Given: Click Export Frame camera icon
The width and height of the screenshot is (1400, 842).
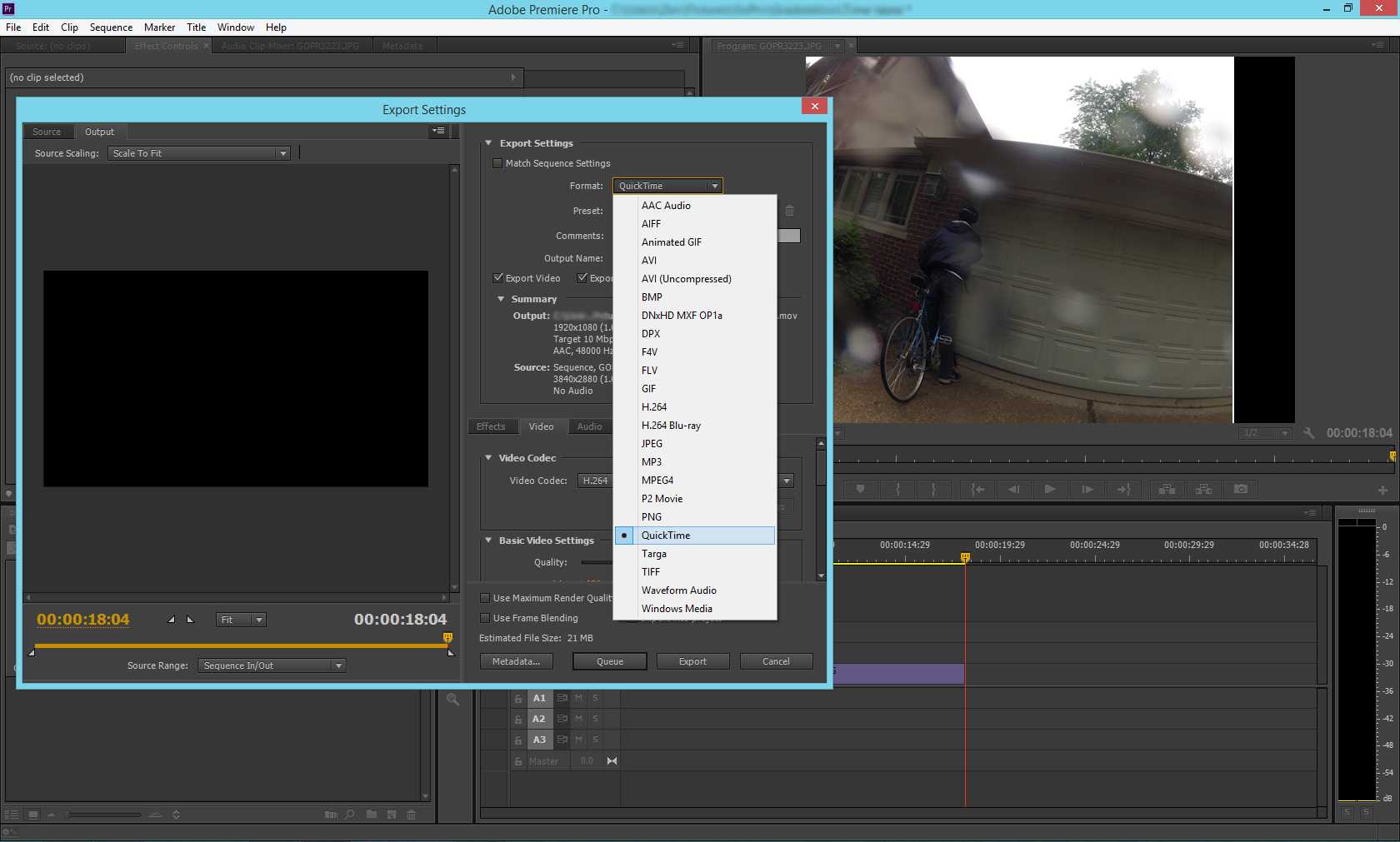Looking at the screenshot, I should click(x=1241, y=490).
